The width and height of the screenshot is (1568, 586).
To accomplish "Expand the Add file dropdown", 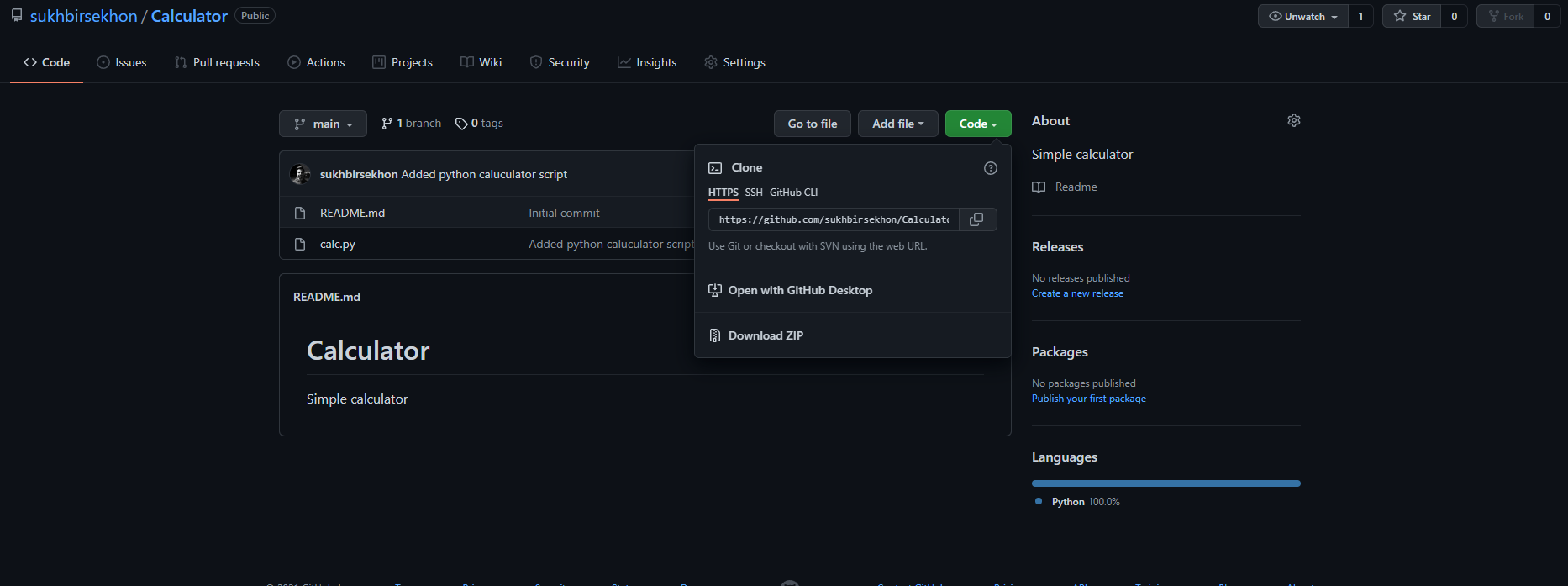I will pyautogui.click(x=897, y=124).
